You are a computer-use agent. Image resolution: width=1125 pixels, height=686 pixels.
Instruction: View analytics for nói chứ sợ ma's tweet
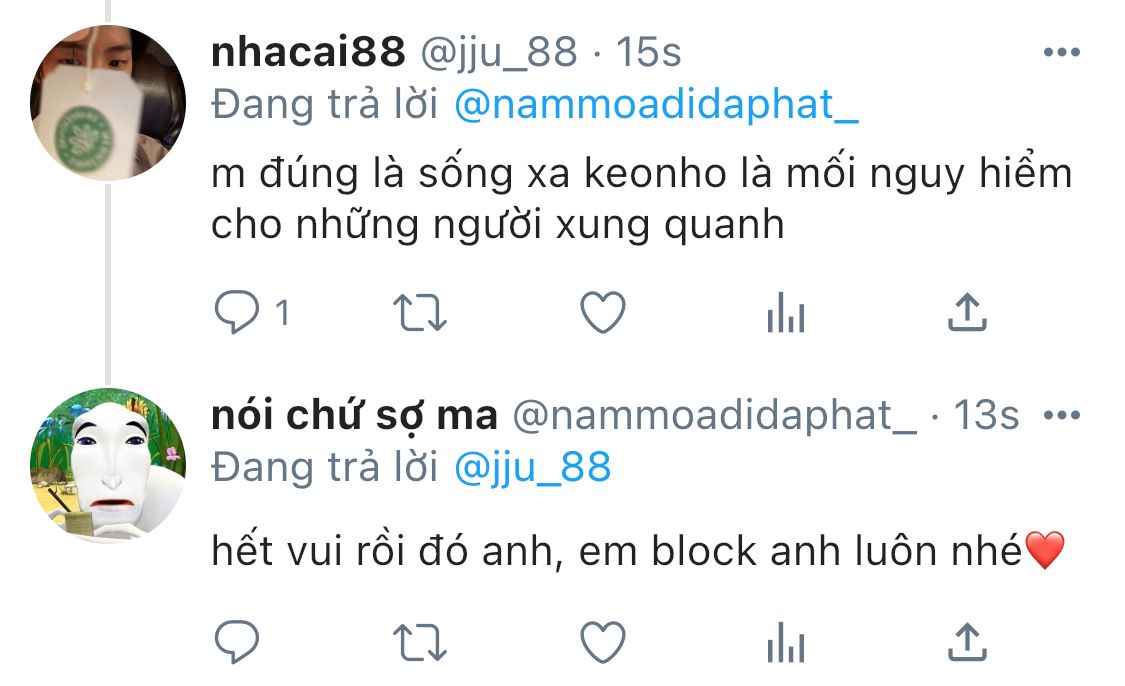tap(786, 641)
